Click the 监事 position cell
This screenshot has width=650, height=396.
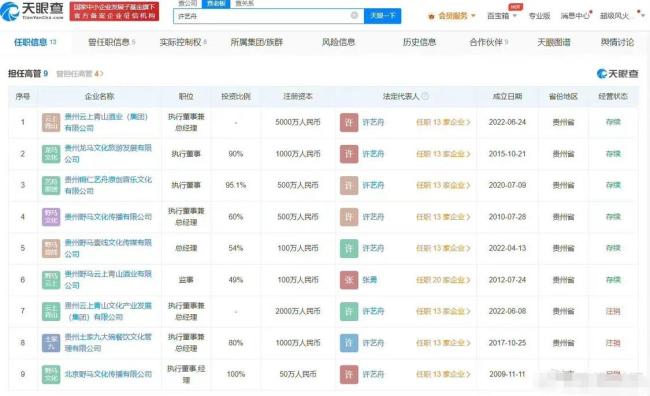point(186,280)
